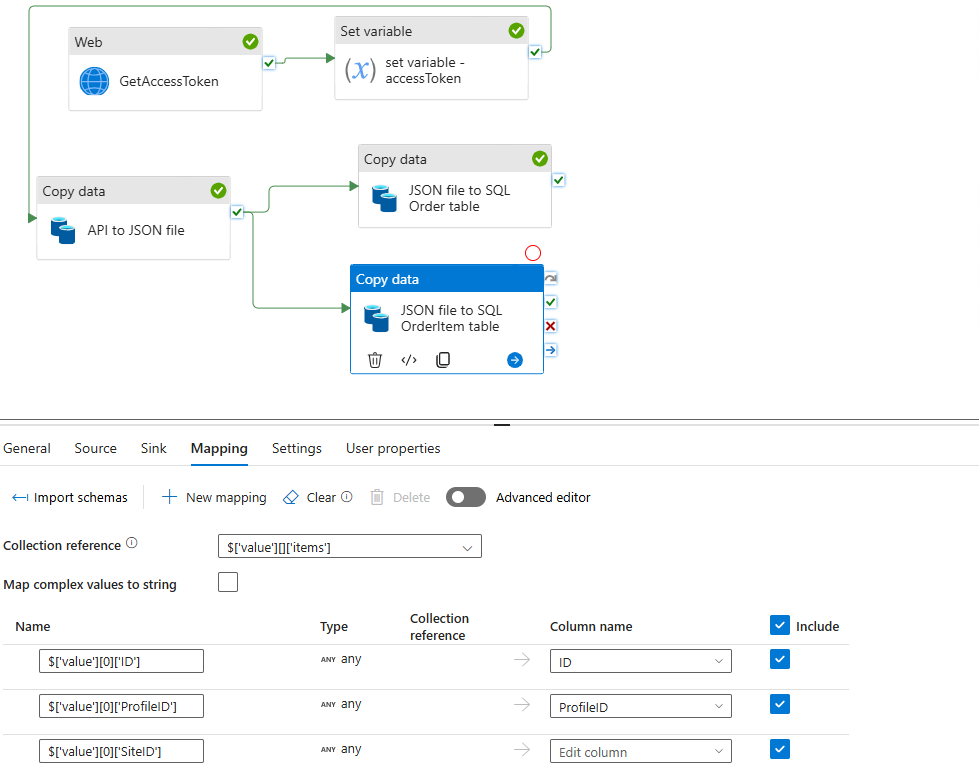
Task: Click the panel resize handle above the tabs
Action: (502, 425)
